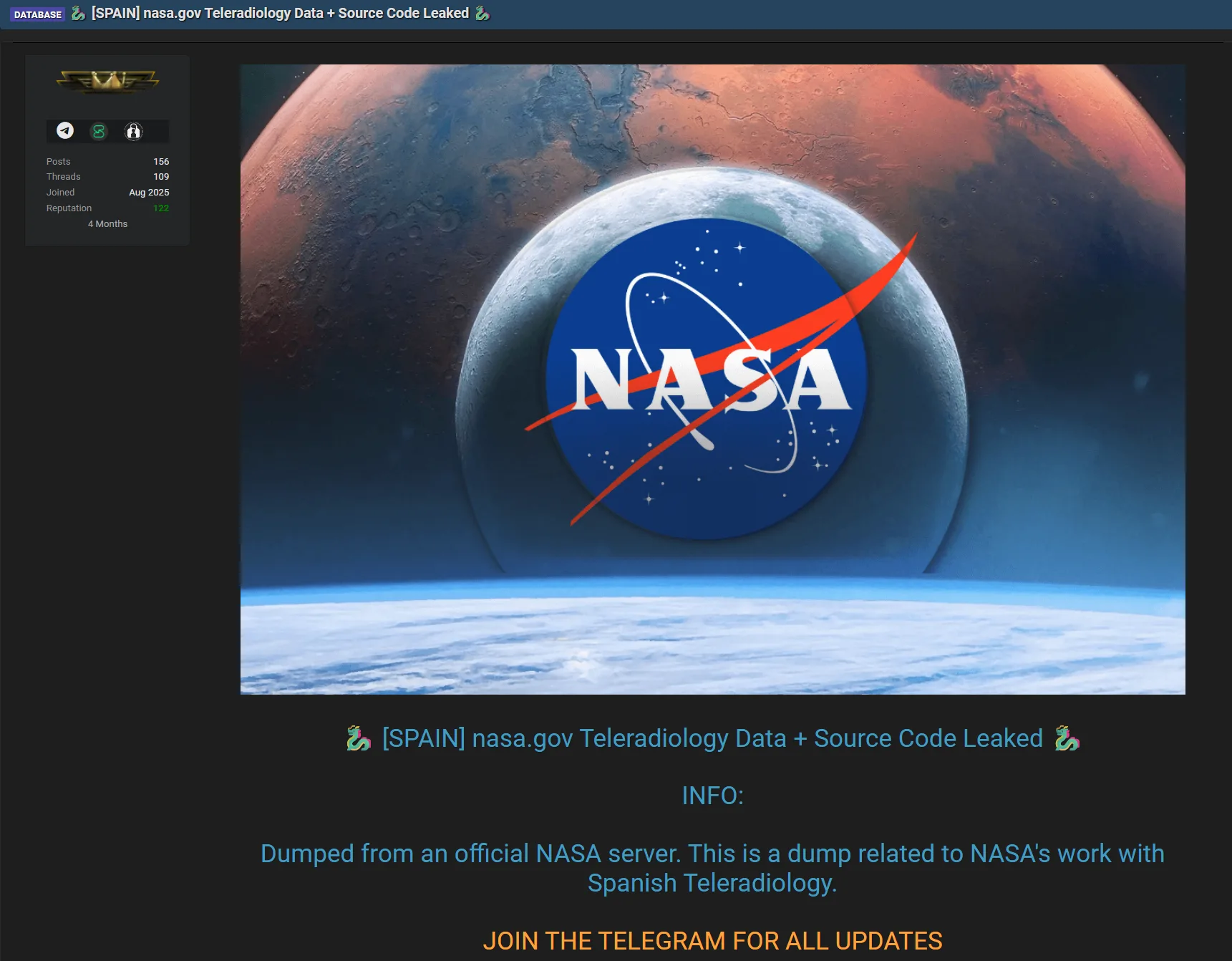Click the poster's Reputation value 122

coord(160,208)
